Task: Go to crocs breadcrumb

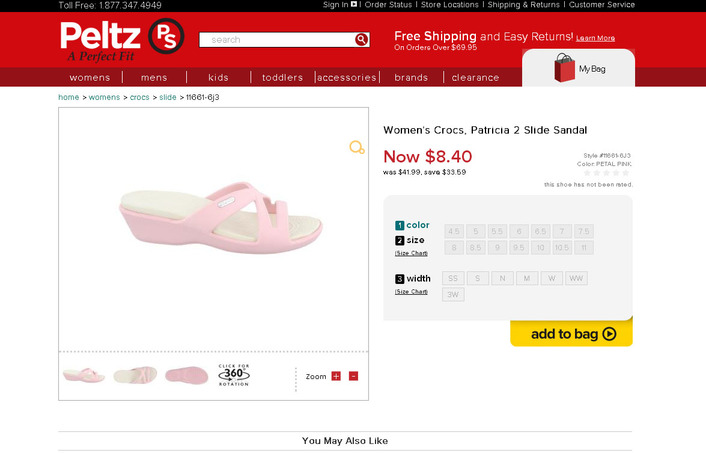Action: tap(139, 97)
